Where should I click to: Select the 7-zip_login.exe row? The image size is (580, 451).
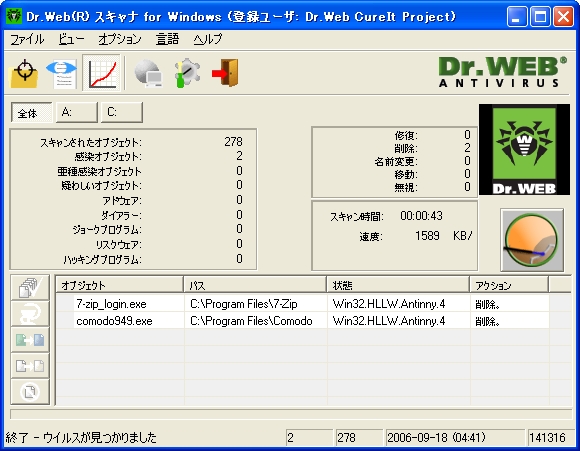(303, 304)
